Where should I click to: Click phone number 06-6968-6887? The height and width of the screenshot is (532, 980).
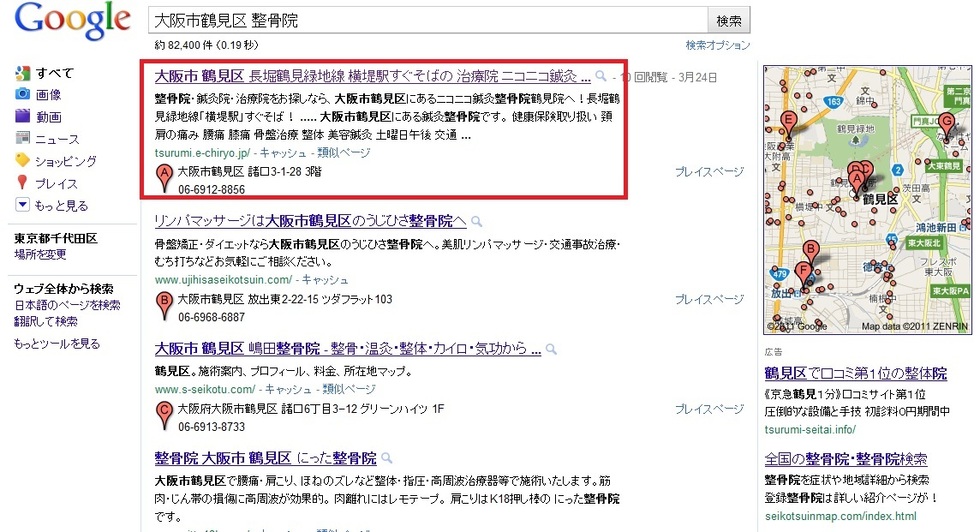coord(211,317)
